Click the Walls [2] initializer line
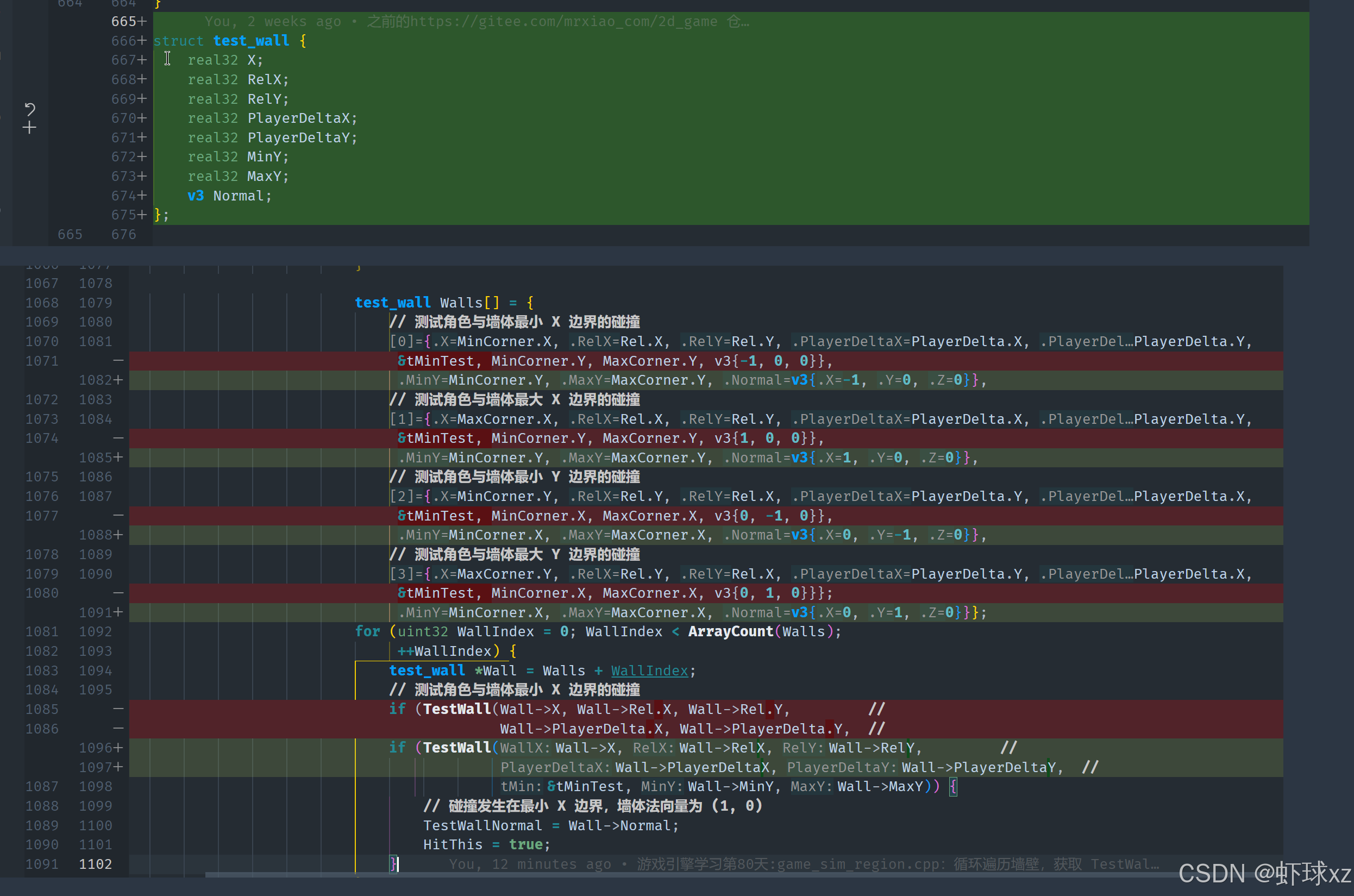This screenshot has height=896, width=1354. click(820, 496)
